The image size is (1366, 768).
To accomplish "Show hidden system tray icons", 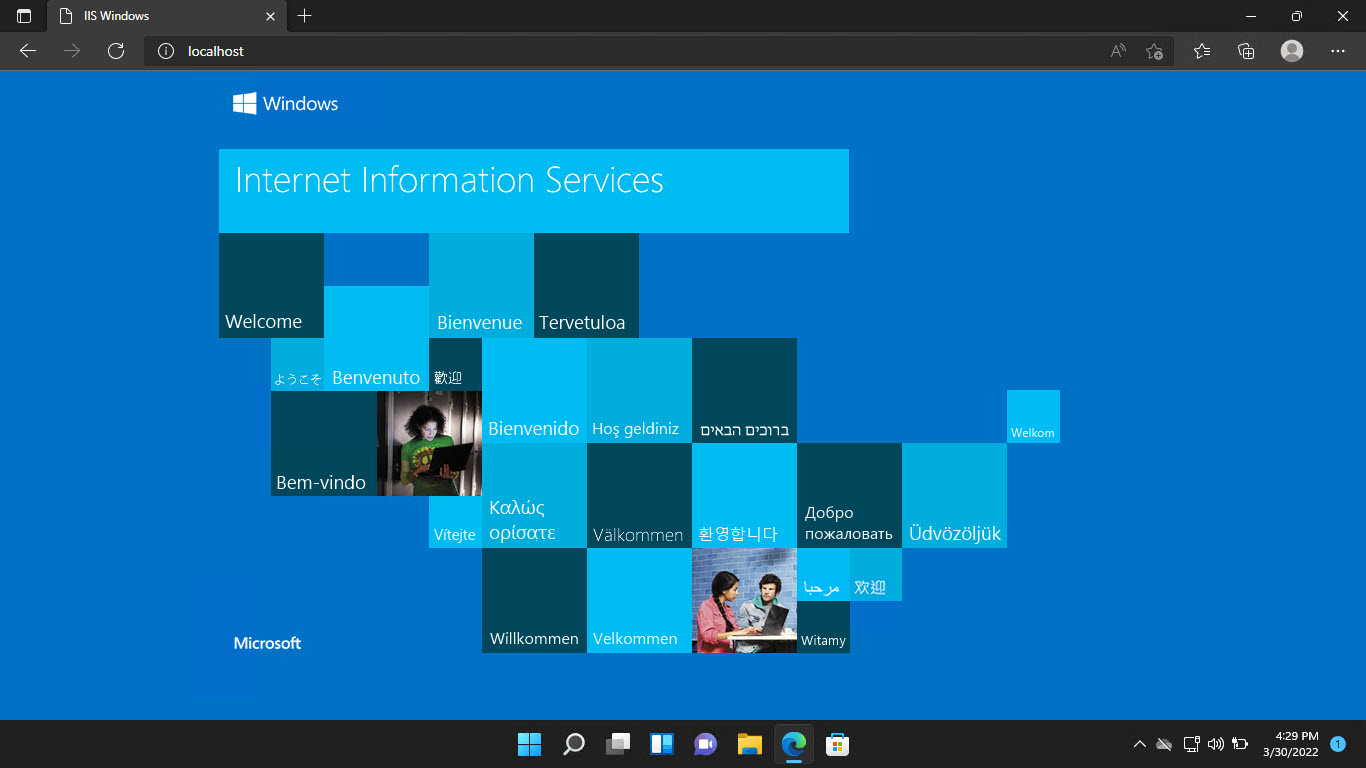I will [x=1139, y=744].
